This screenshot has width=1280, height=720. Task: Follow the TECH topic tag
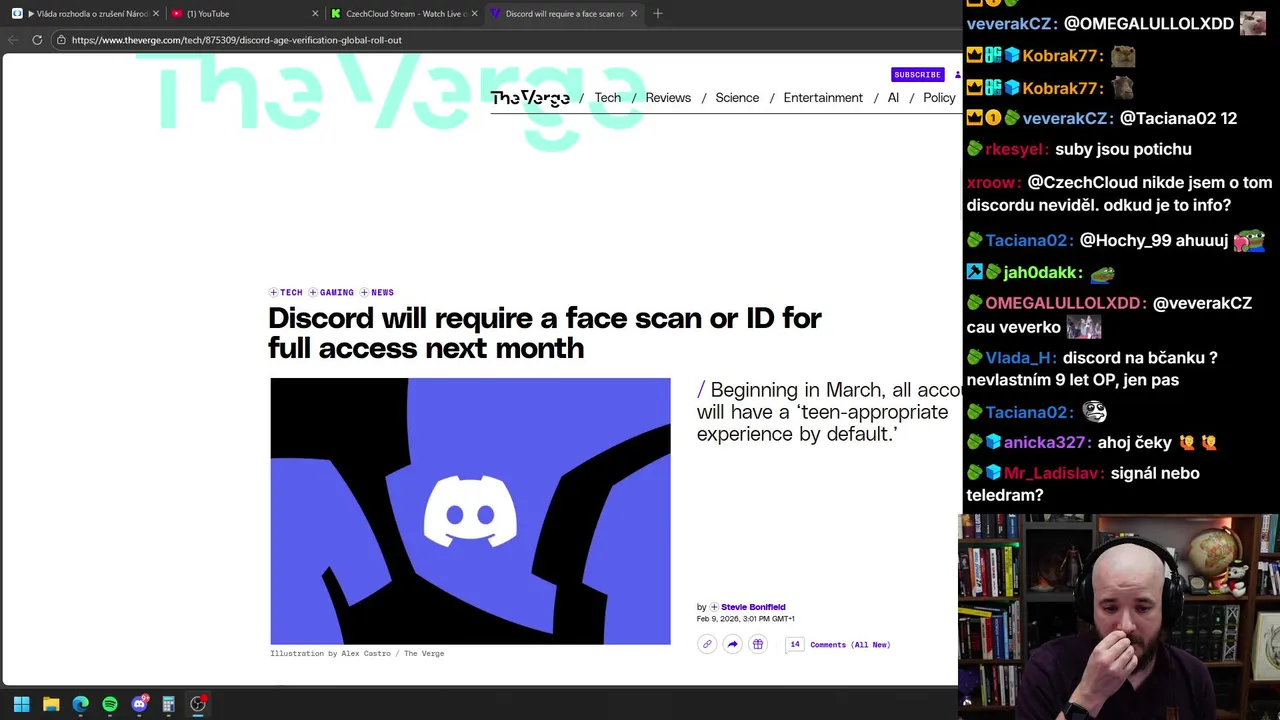coord(291,293)
